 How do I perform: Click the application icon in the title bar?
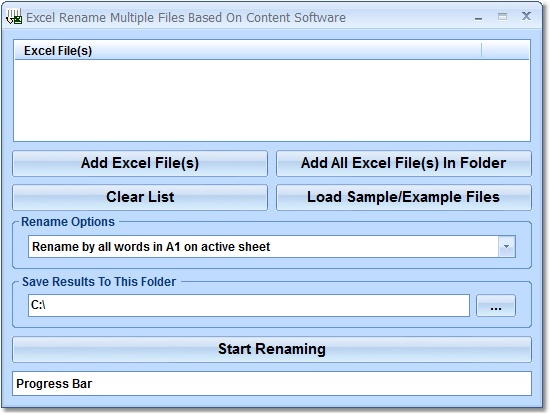[x=14, y=17]
